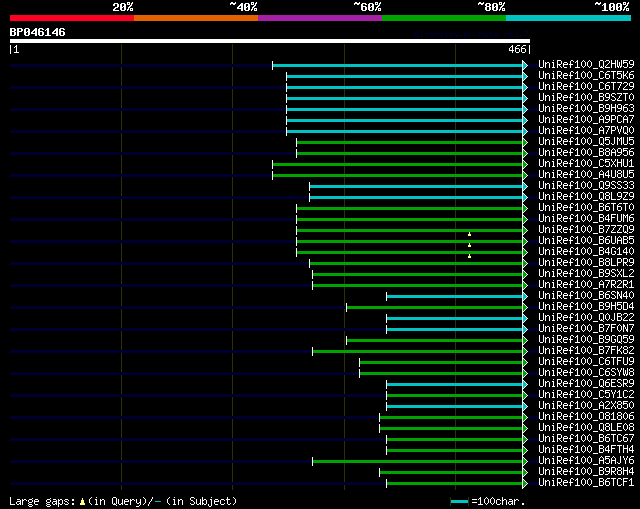Select label UniRef100_C5Y1C2
640x509 pixels.
click(586, 395)
